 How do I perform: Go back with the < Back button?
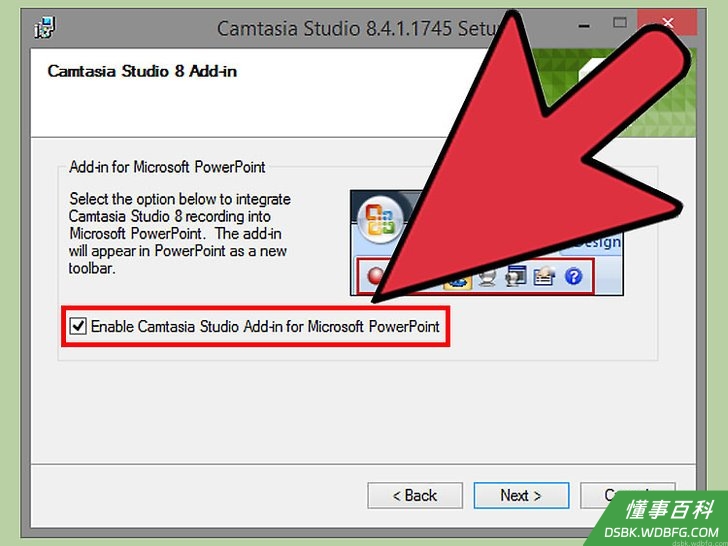[415, 495]
